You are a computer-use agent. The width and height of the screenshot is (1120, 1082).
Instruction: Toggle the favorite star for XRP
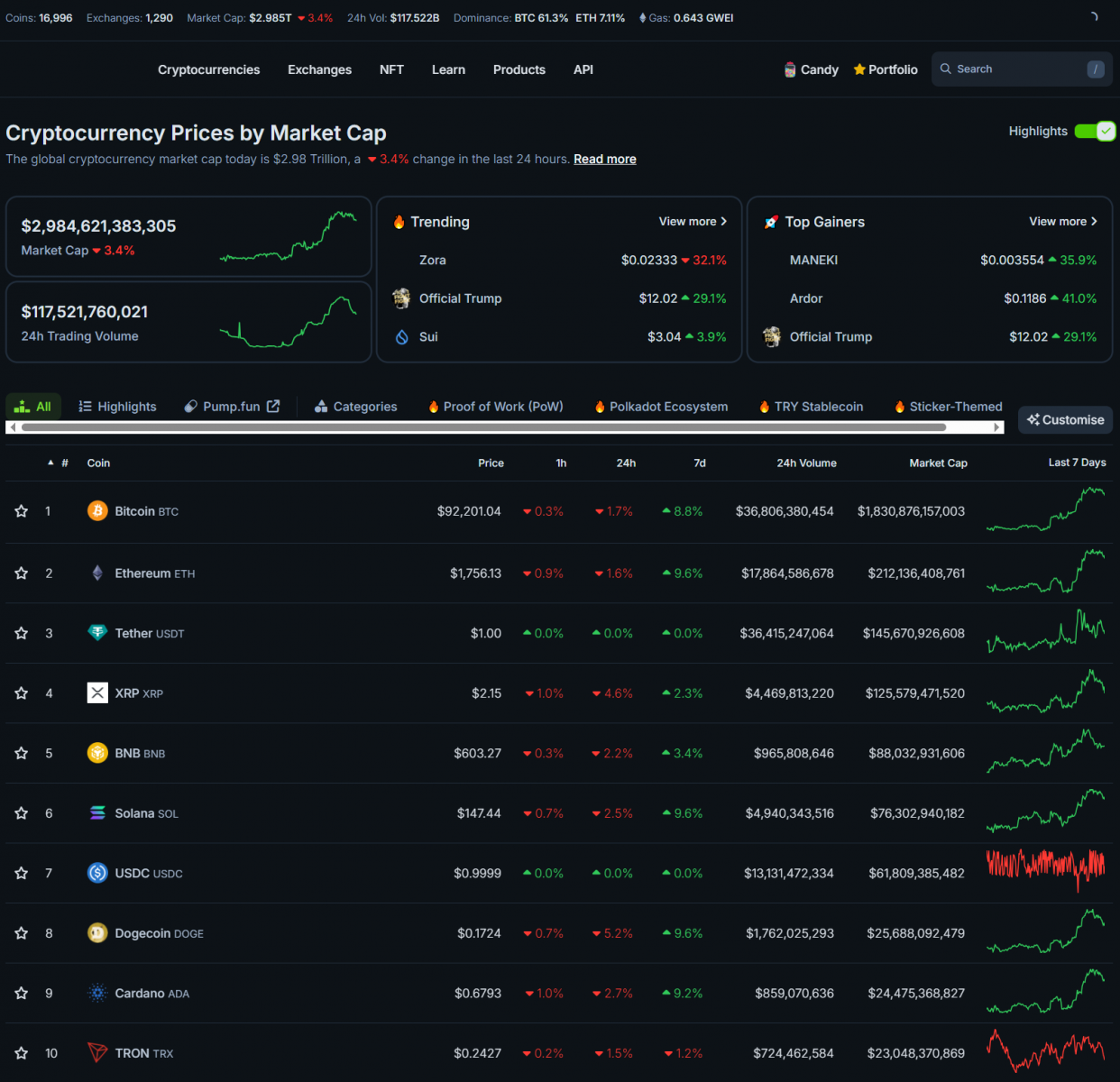(x=22, y=693)
